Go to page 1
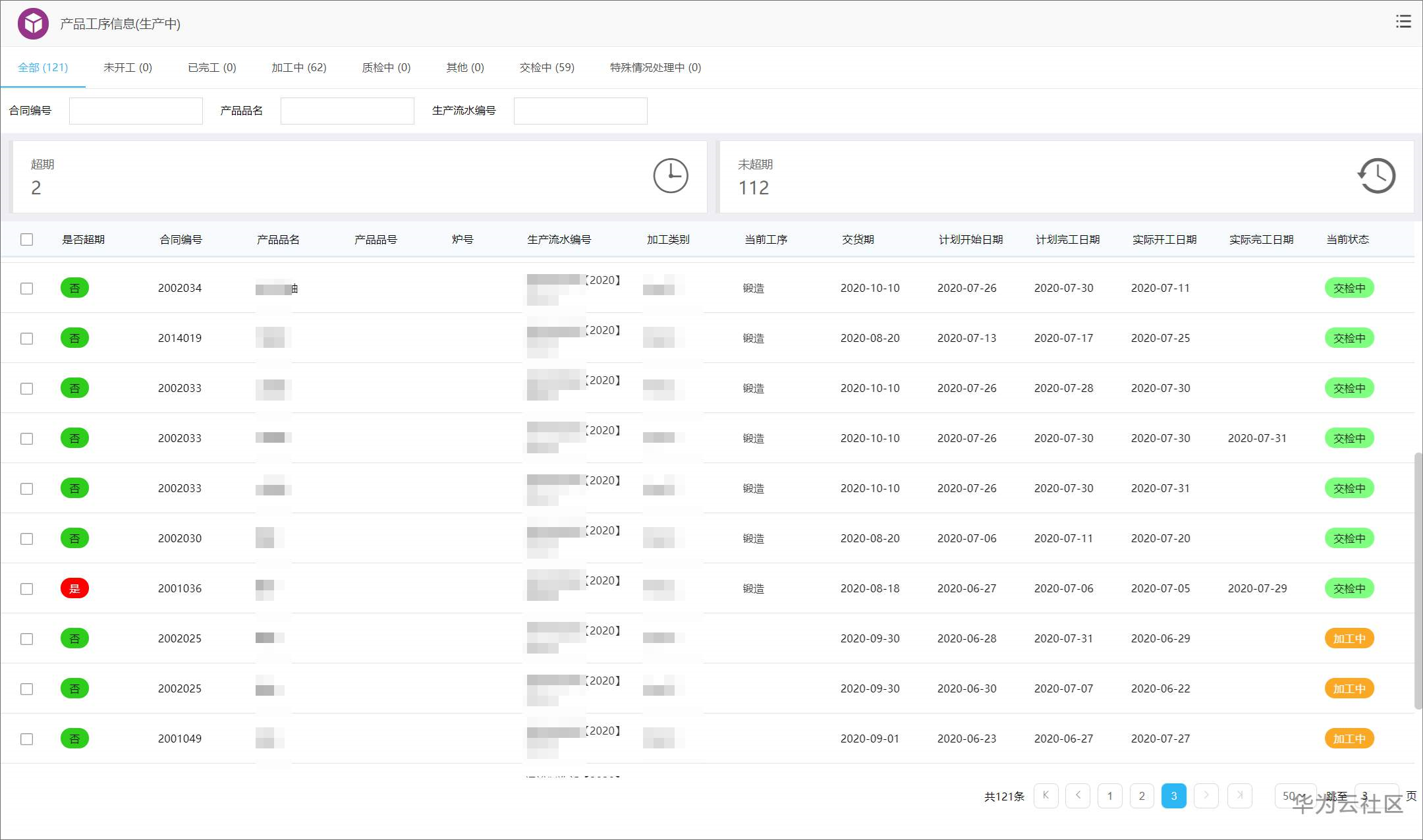The height and width of the screenshot is (840, 1423). click(x=1110, y=796)
